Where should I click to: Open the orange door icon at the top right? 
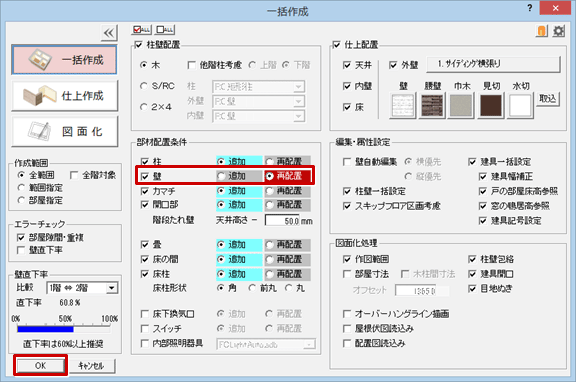tap(541, 31)
